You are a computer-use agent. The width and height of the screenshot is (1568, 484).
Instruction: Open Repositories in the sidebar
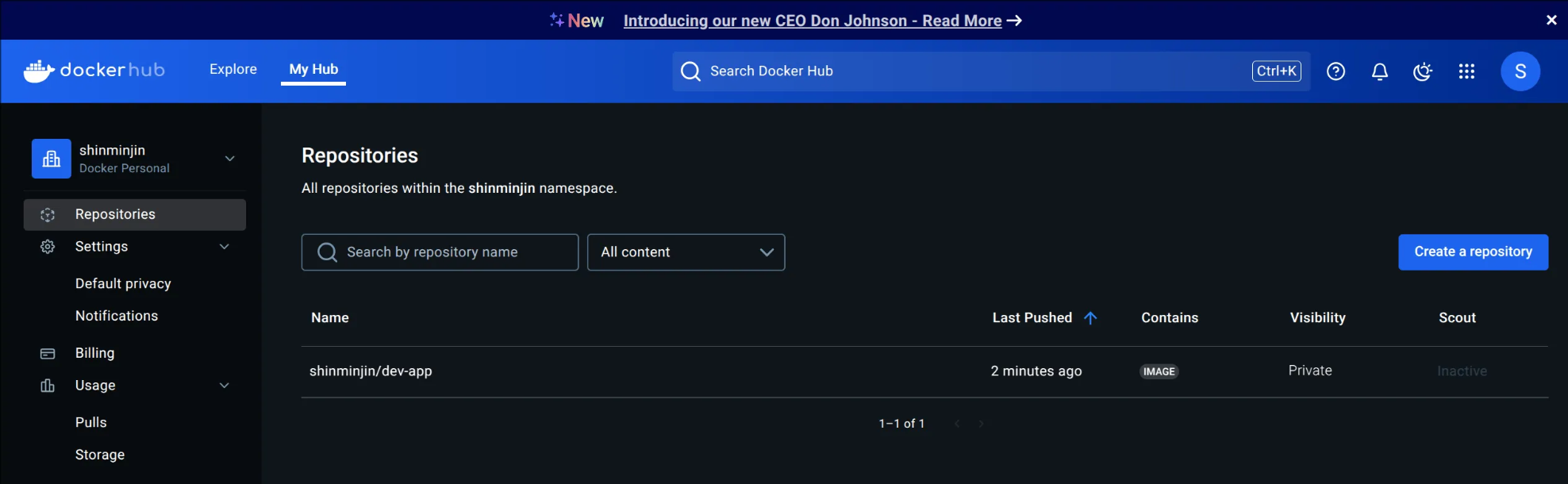(x=135, y=215)
